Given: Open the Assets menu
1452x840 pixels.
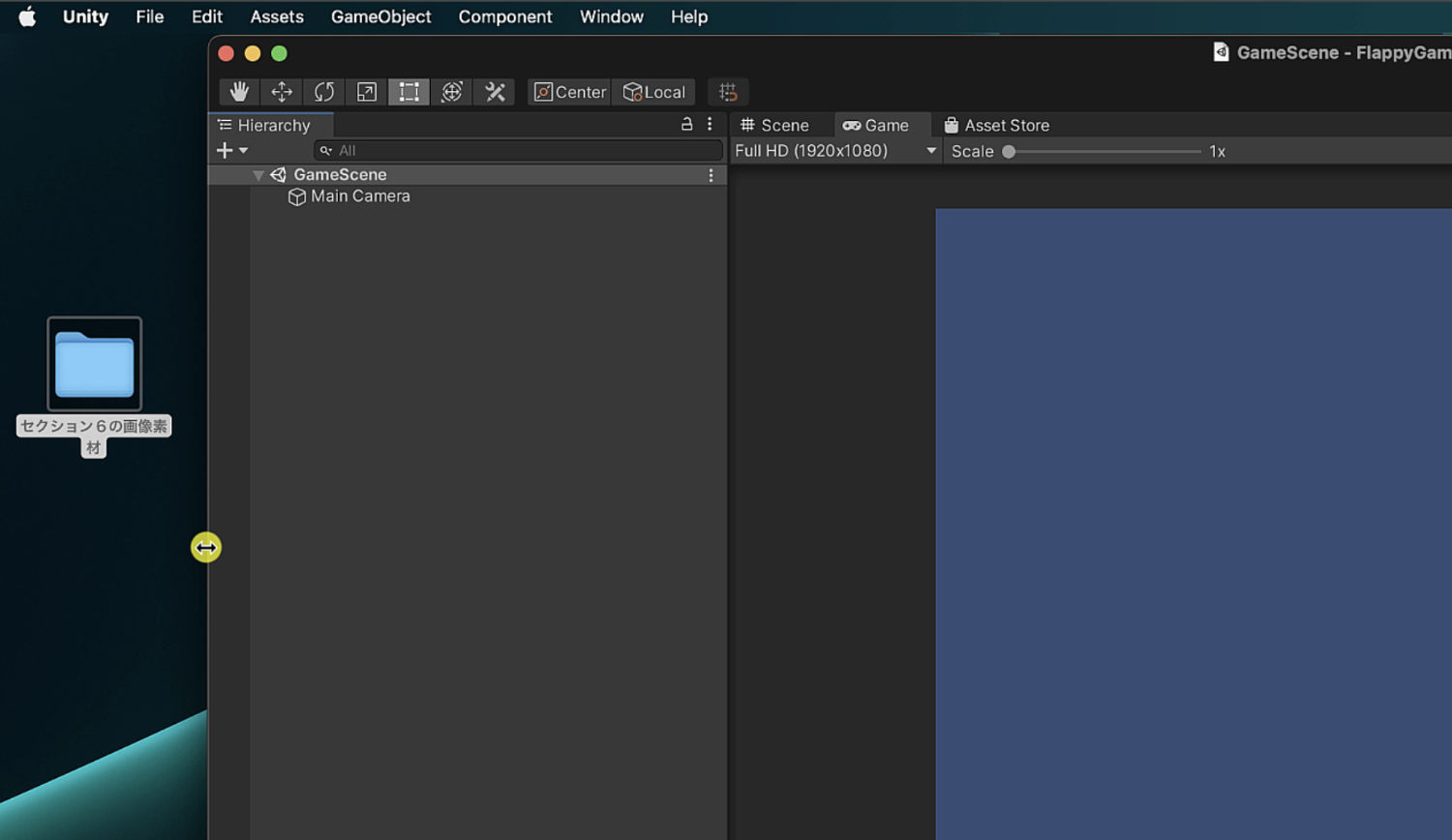Looking at the screenshot, I should [277, 16].
